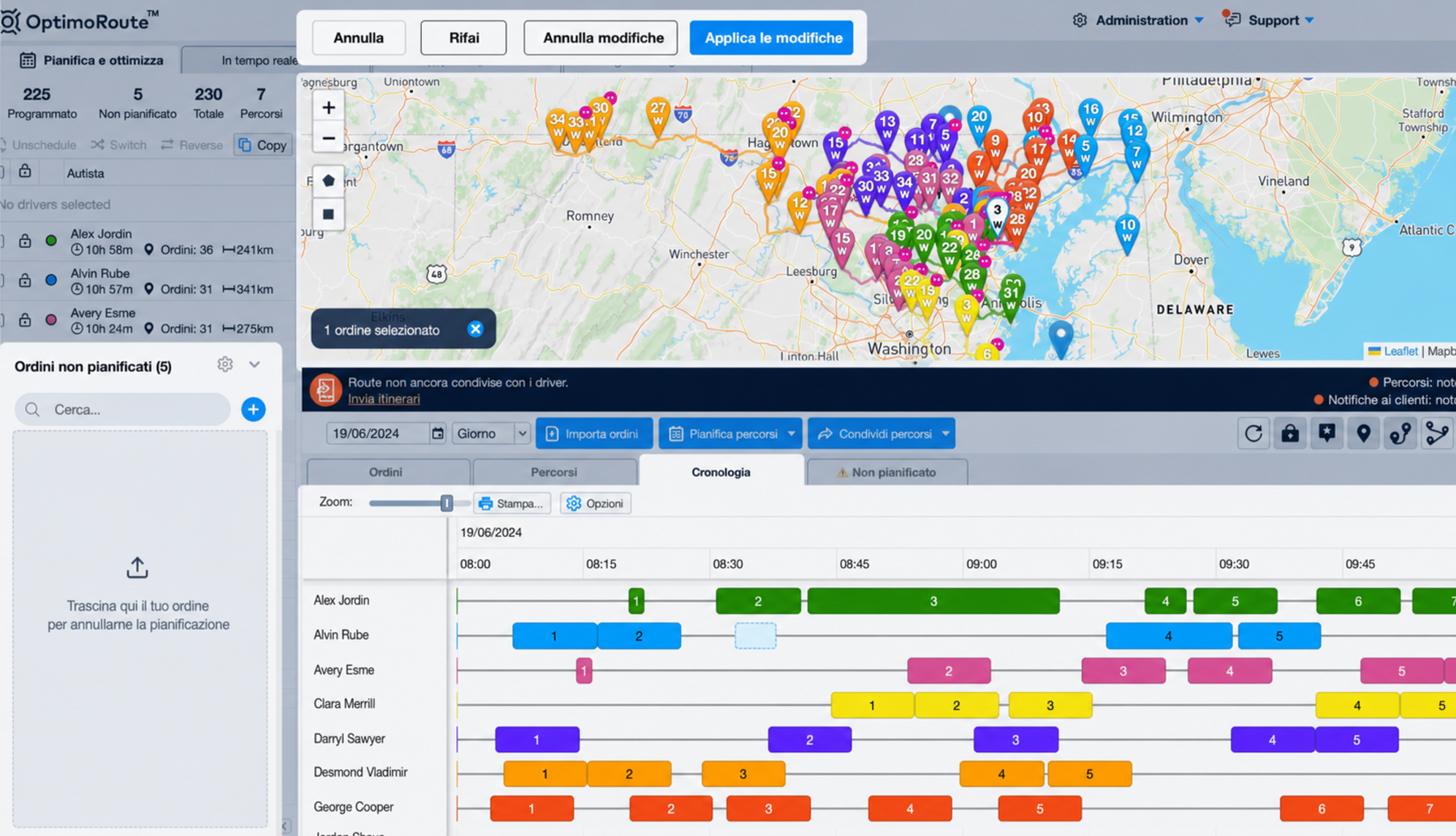Click the refresh icon in the planning toolbar
The width and height of the screenshot is (1456, 836).
pyautogui.click(x=1254, y=433)
